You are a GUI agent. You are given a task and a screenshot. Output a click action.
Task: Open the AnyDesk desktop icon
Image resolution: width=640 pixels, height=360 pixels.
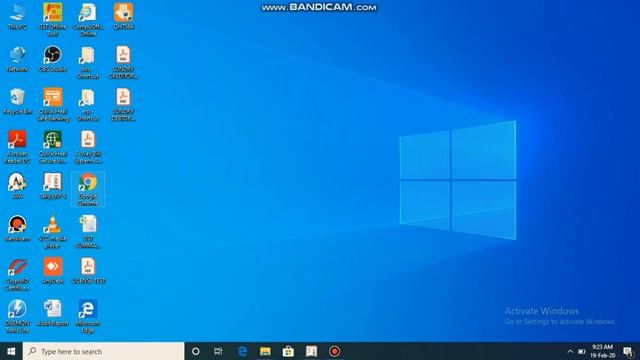pos(53,271)
